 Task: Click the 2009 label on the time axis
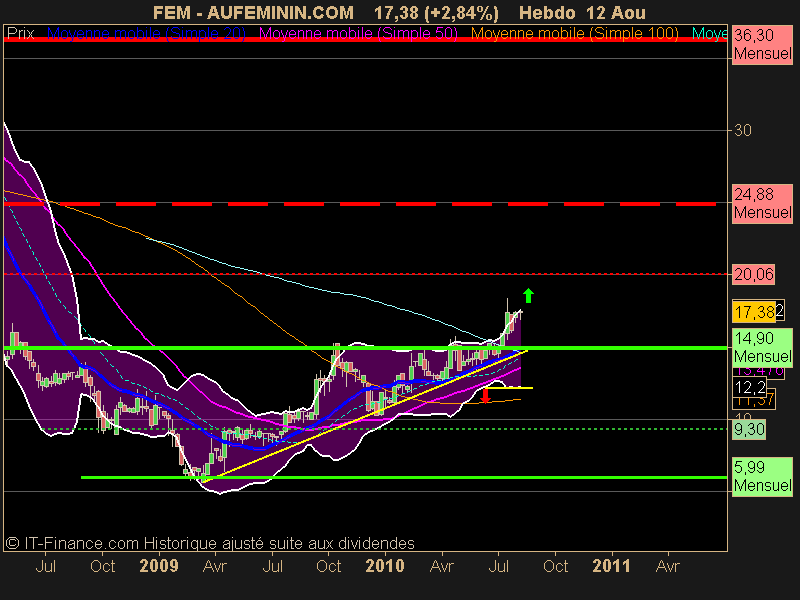point(159,566)
